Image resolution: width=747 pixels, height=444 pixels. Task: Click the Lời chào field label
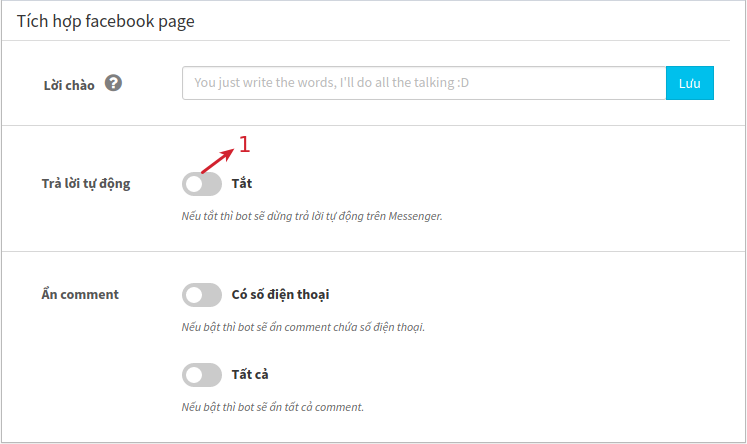(x=69, y=85)
